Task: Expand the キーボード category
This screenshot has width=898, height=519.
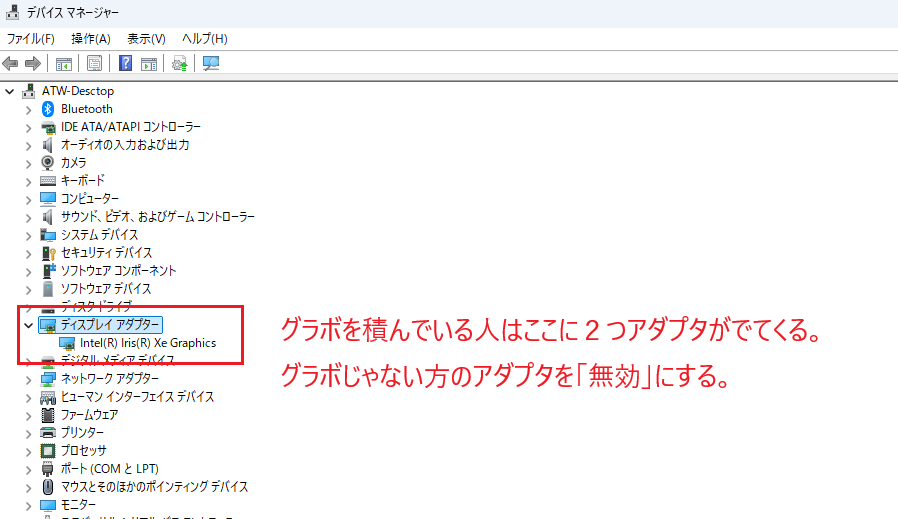Action: pyautogui.click(x=29, y=182)
